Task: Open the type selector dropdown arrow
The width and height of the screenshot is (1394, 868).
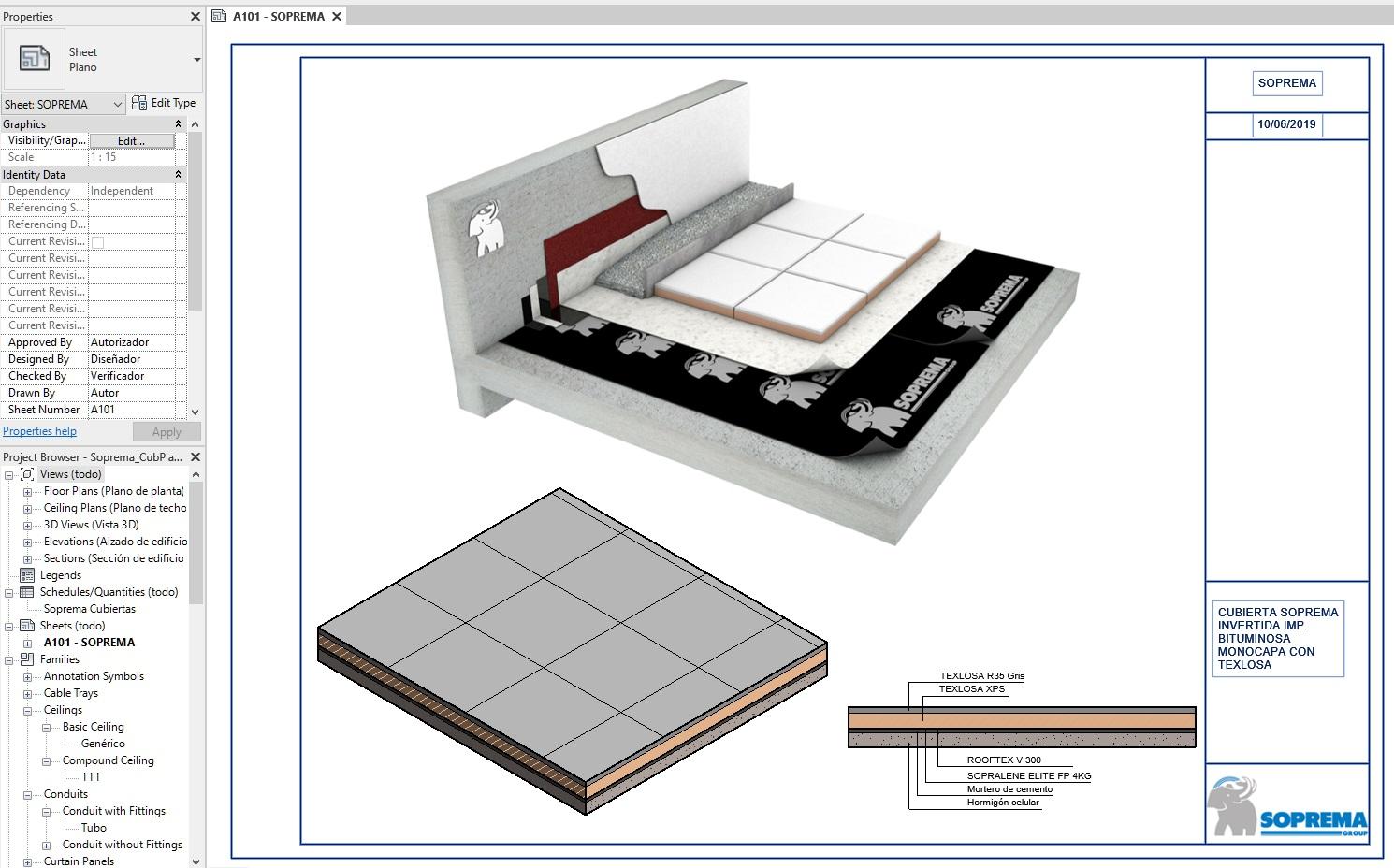Action: [x=196, y=60]
